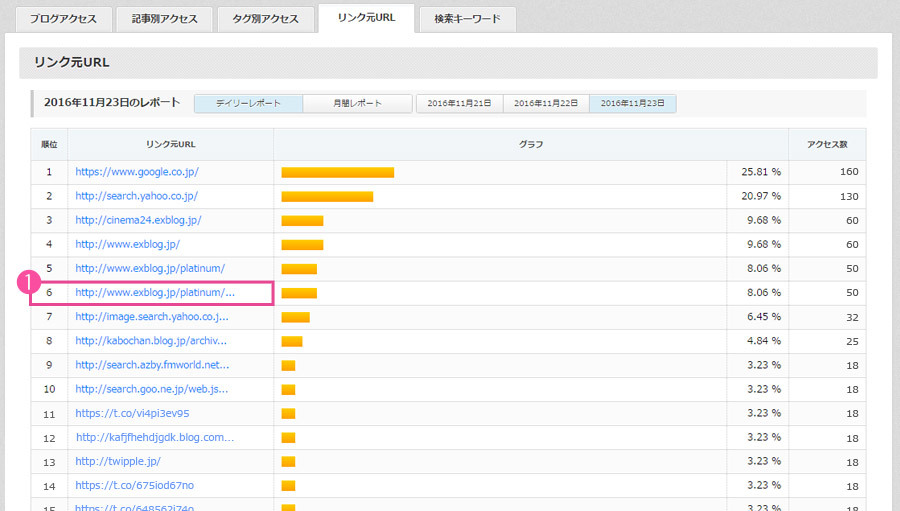Image resolution: width=900 pixels, height=511 pixels.
Task: Click the access count 130
Action: tap(849, 196)
